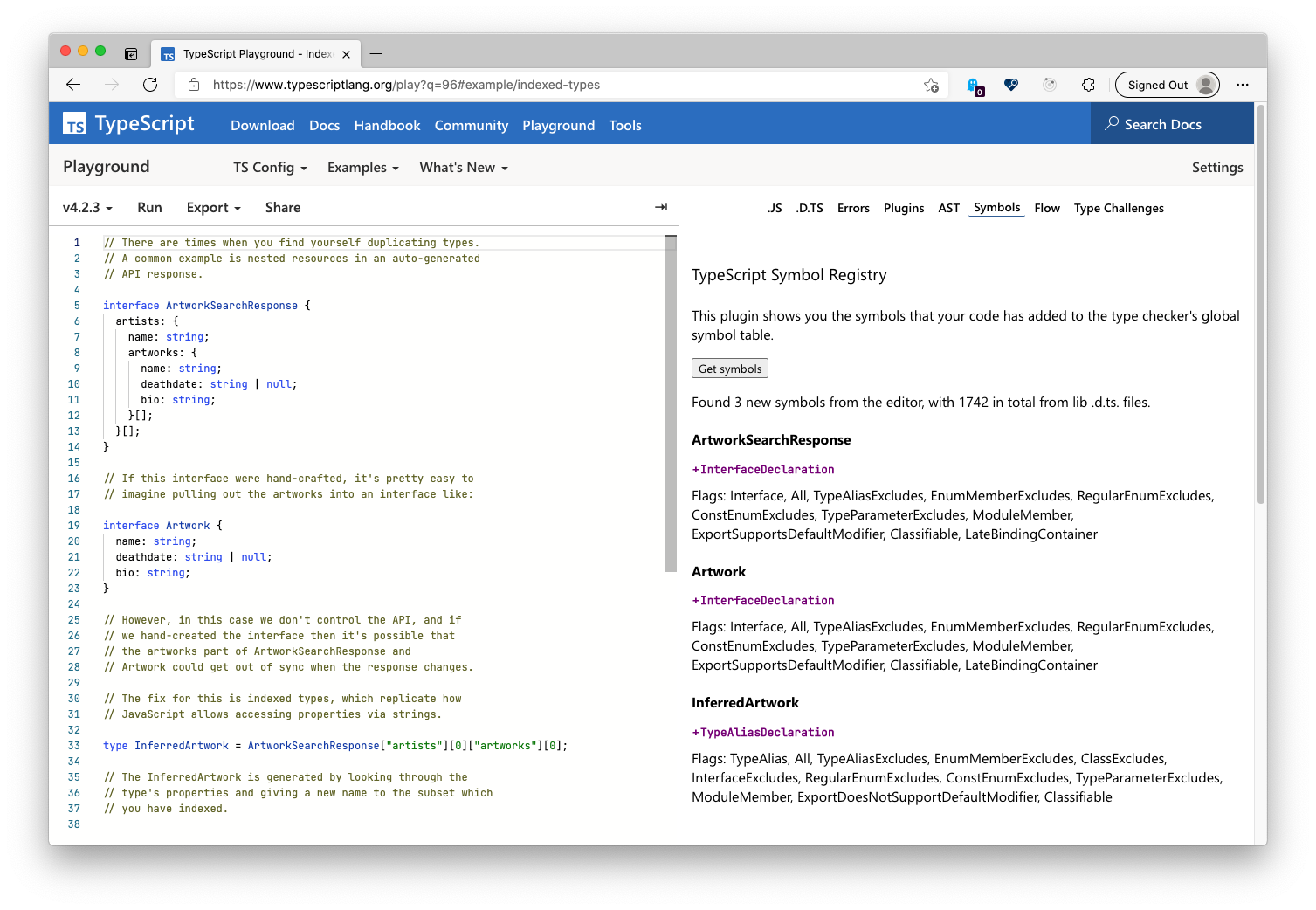The image size is (1316, 910).
Task: Click the InferredArtwork symbol heading
Action: [745, 703]
